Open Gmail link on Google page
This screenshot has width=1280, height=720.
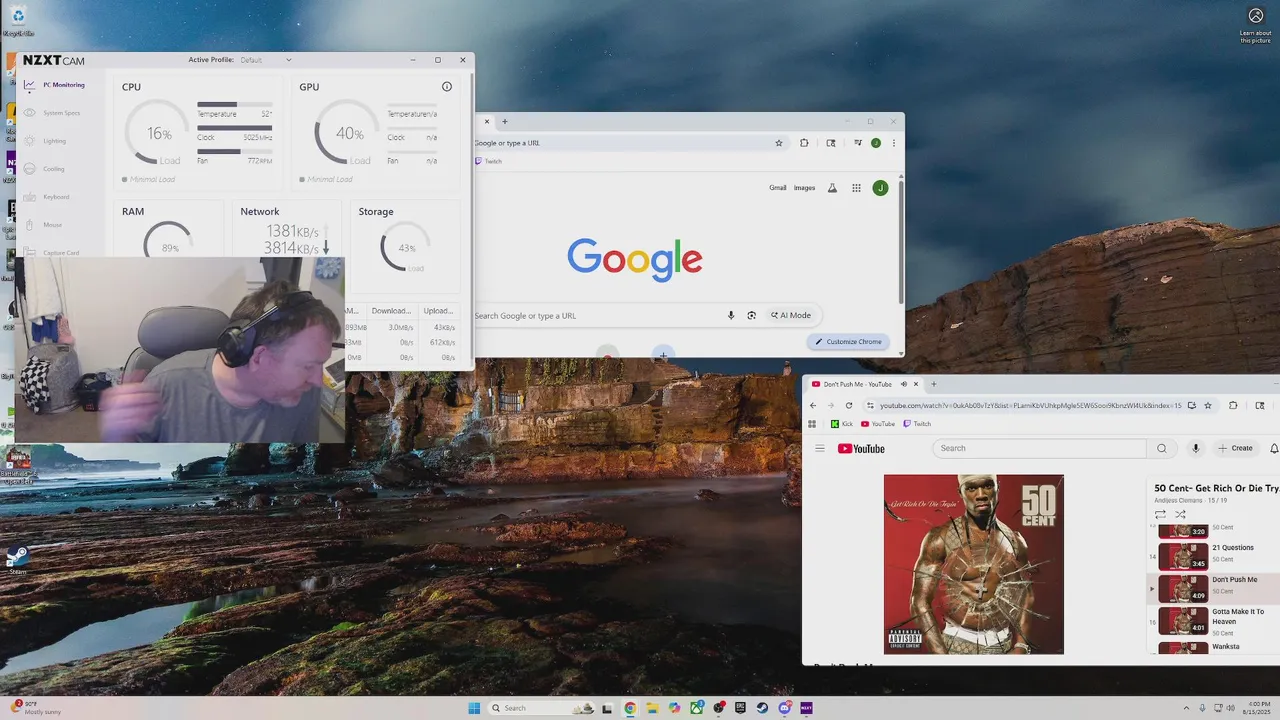point(777,188)
